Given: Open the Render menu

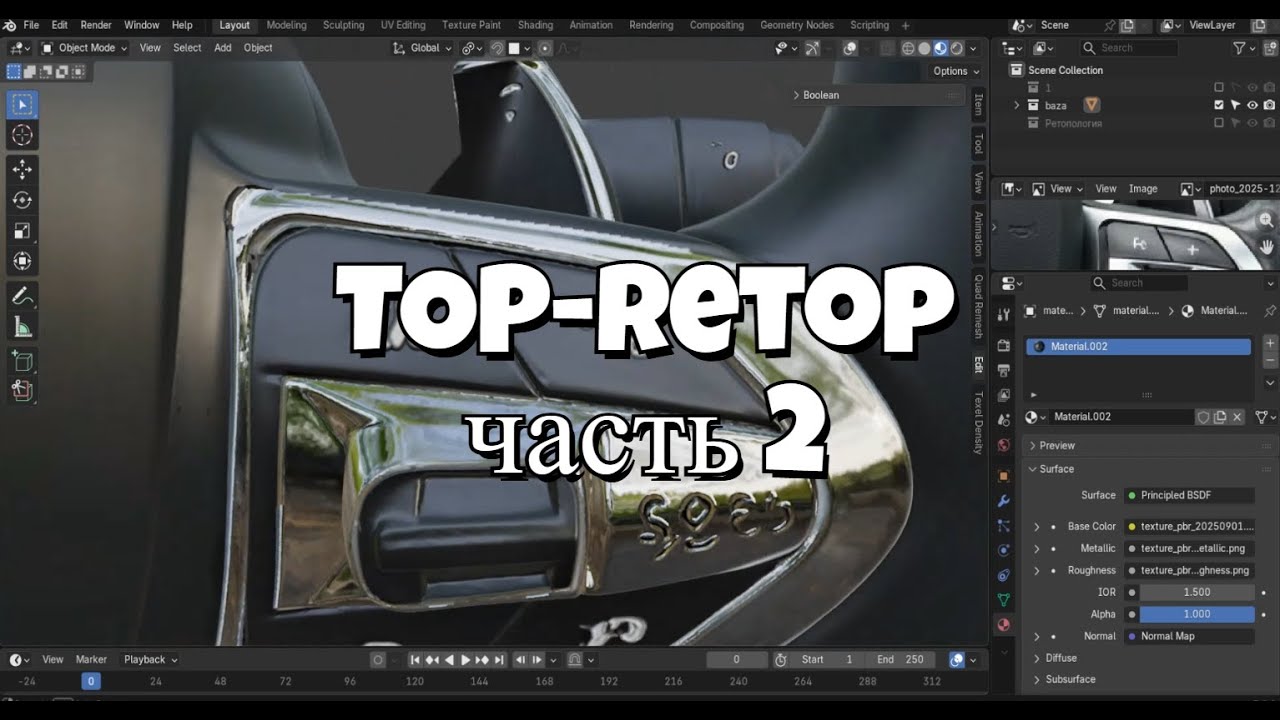Looking at the screenshot, I should 96,25.
